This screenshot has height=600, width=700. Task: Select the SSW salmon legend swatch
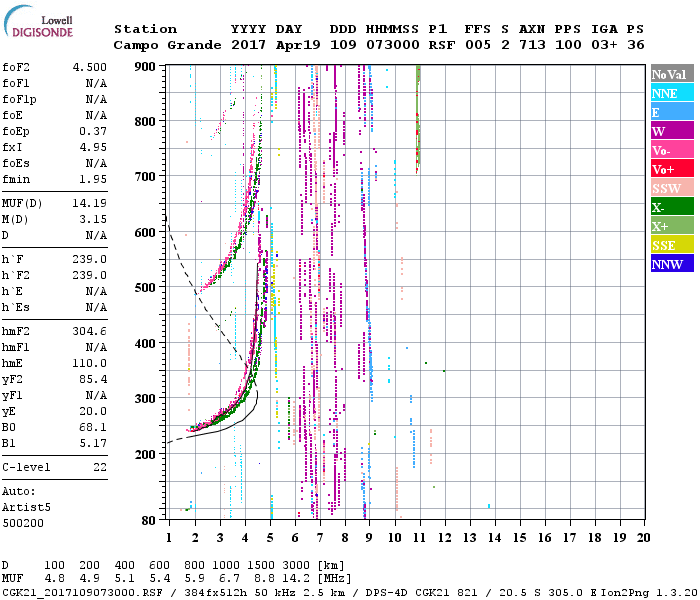672,188
